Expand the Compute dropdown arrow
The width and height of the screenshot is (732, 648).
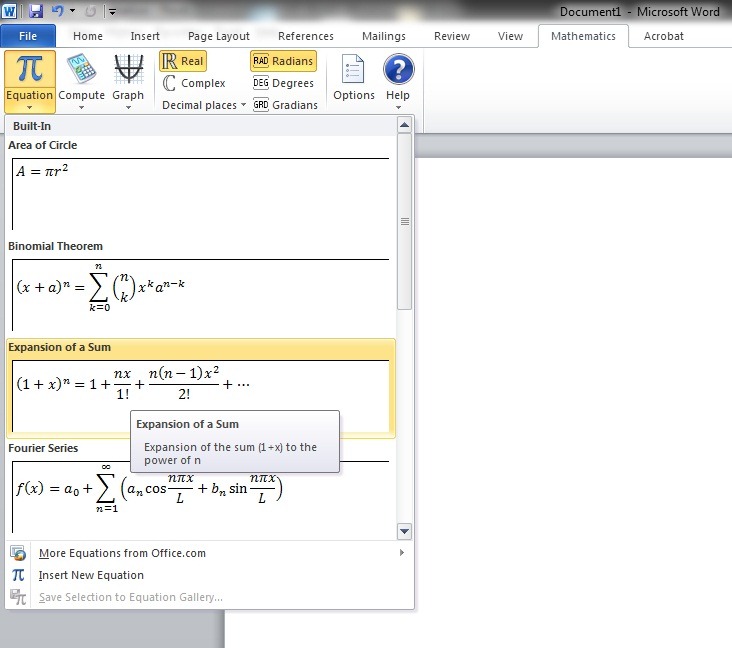[81, 107]
